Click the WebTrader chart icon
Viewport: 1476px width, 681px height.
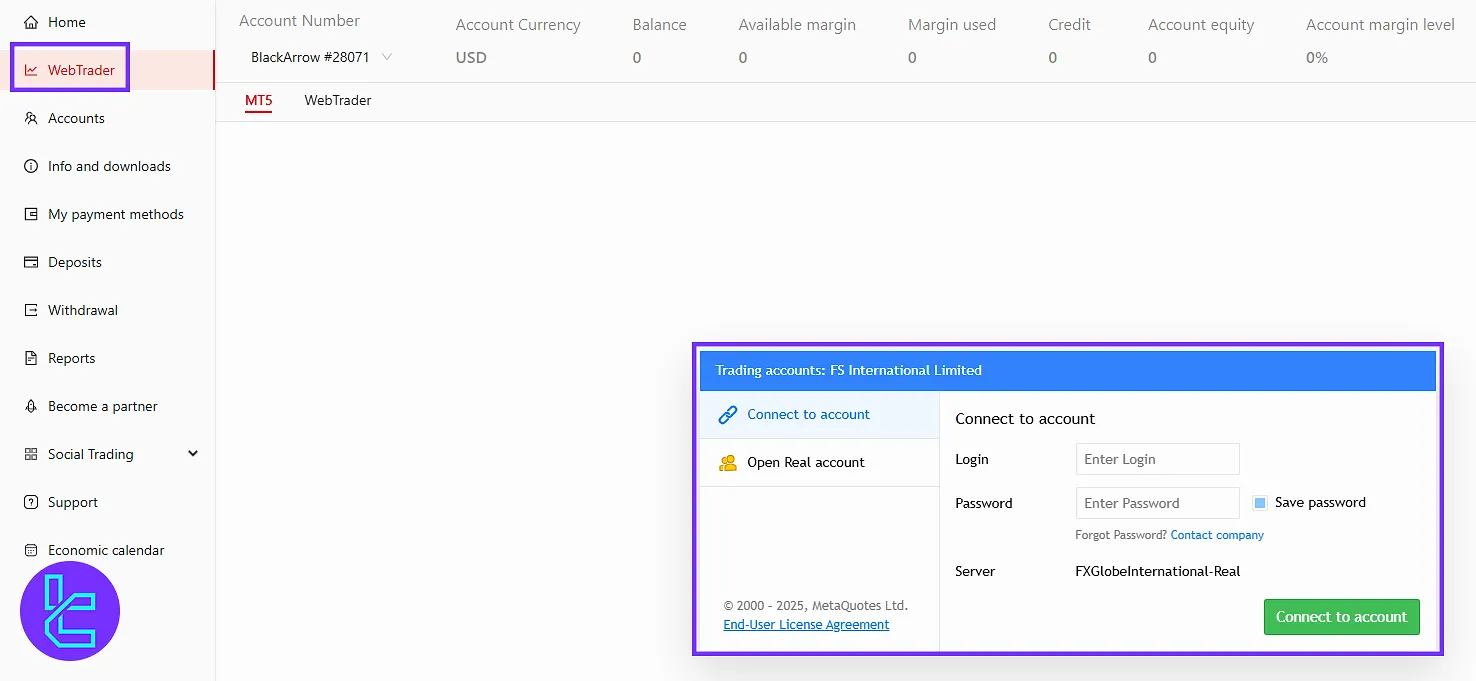tap(31, 70)
